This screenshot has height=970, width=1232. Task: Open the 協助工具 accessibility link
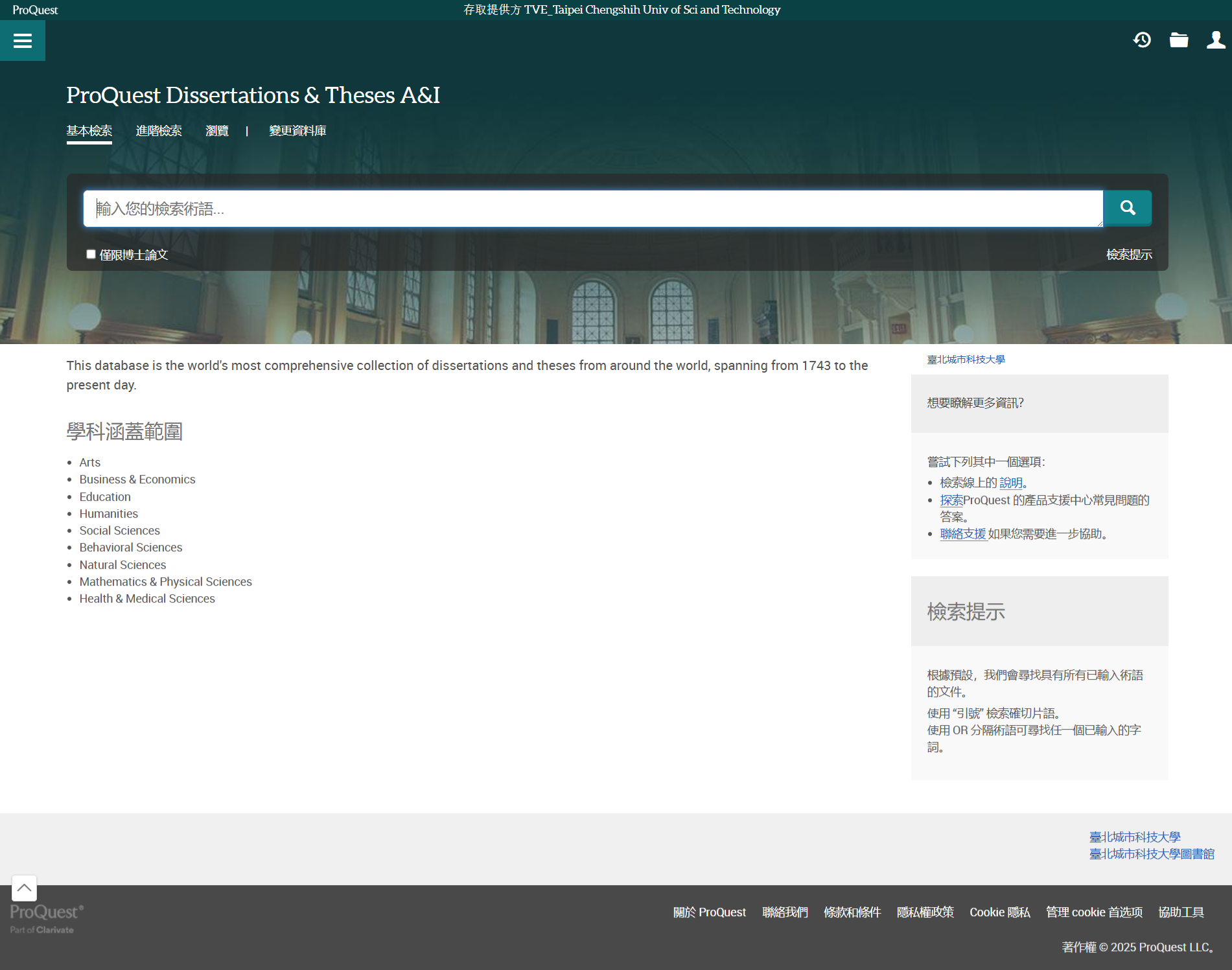1181,912
